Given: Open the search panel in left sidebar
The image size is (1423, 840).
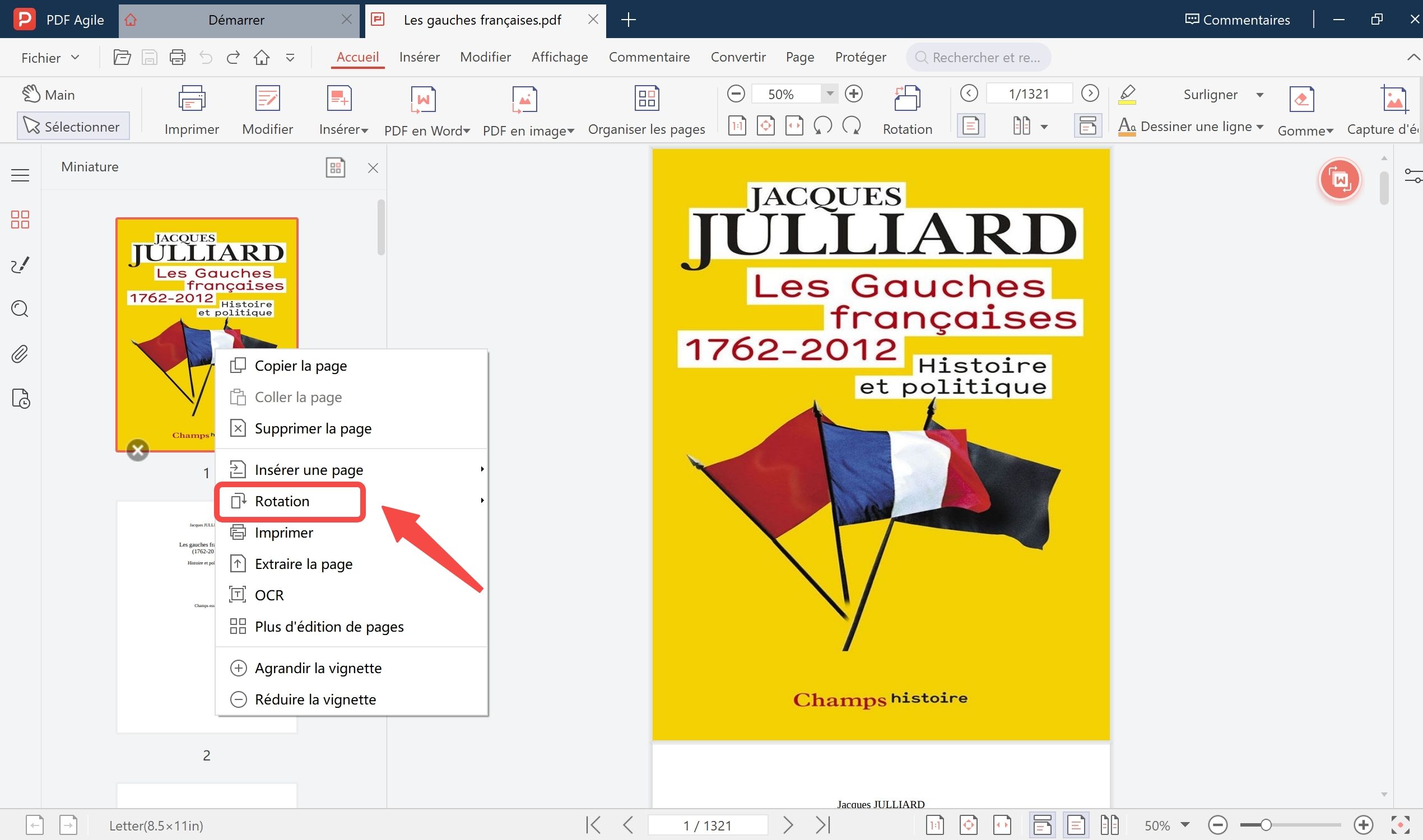Looking at the screenshot, I should 20,309.
